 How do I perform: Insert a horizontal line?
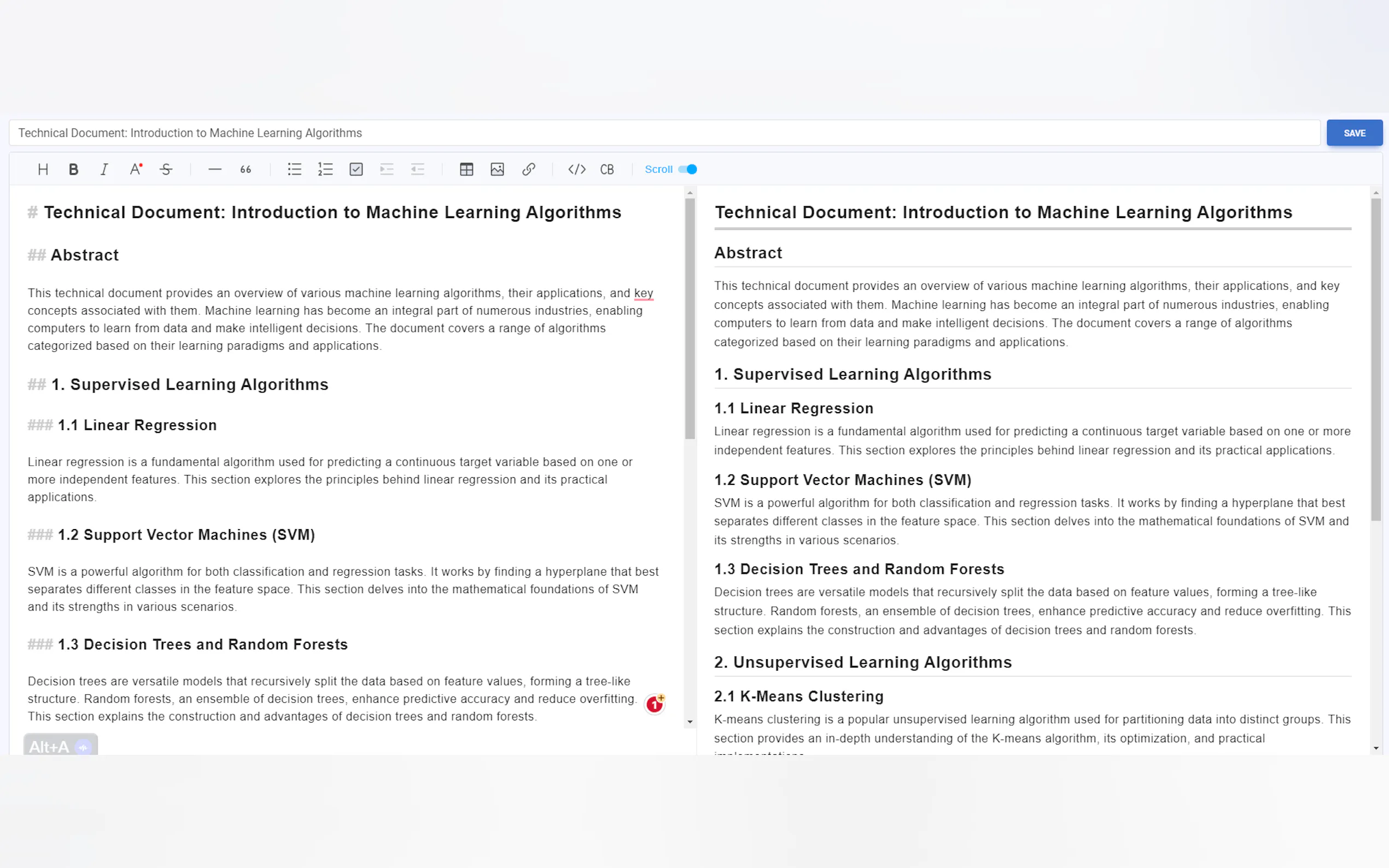(x=215, y=169)
